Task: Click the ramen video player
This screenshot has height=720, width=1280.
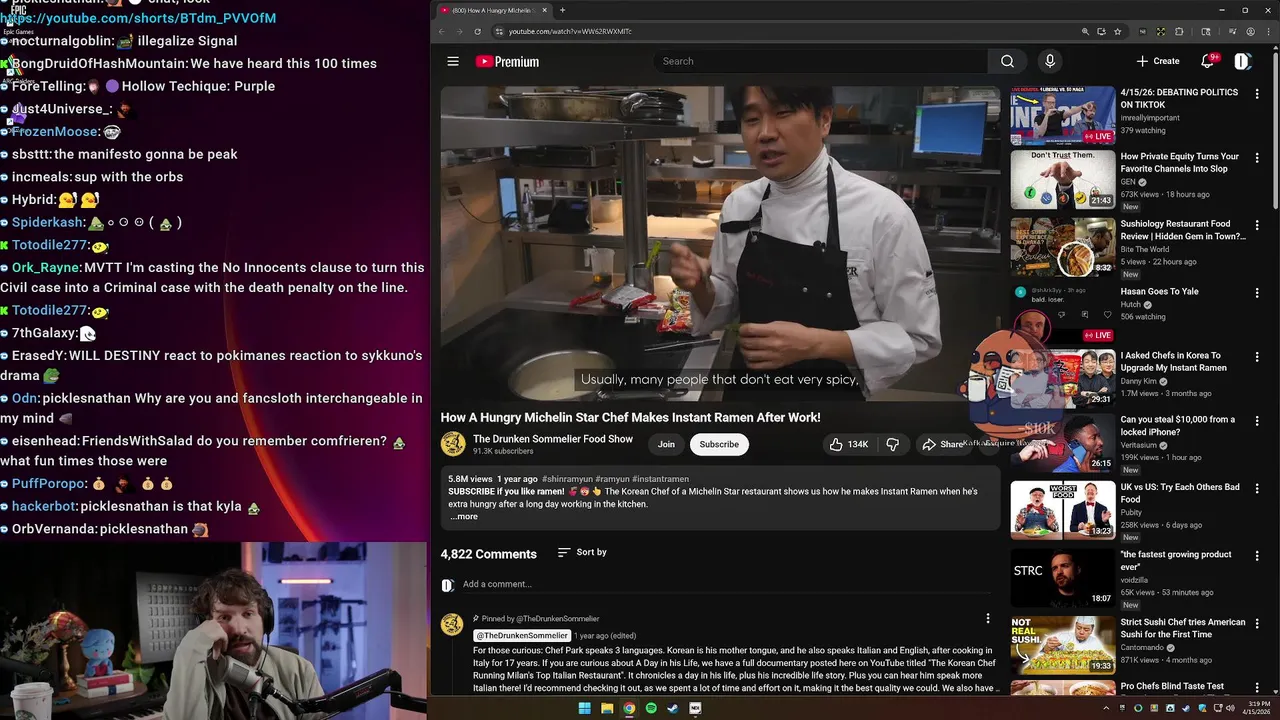Action: click(x=720, y=243)
